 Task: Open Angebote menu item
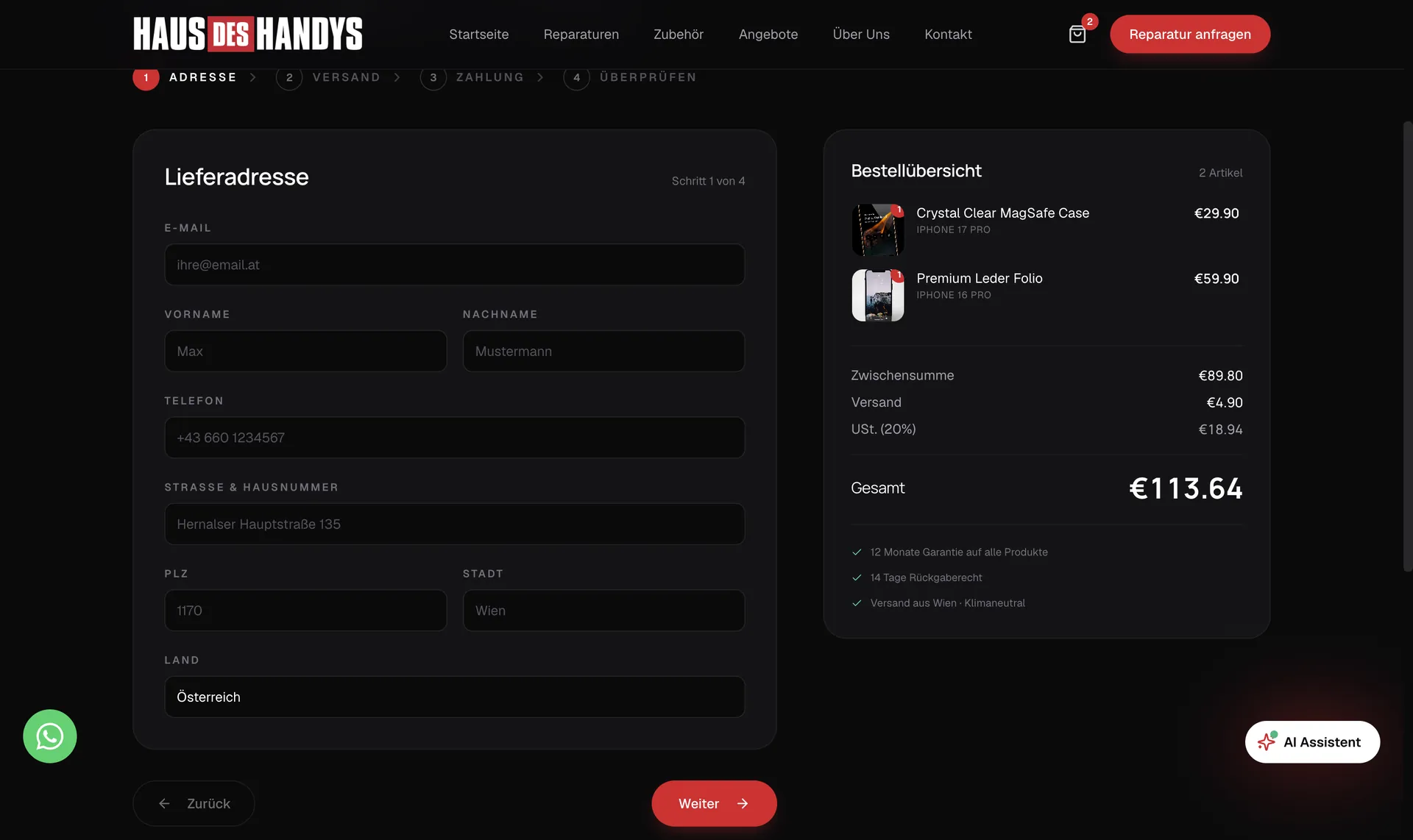tap(768, 34)
